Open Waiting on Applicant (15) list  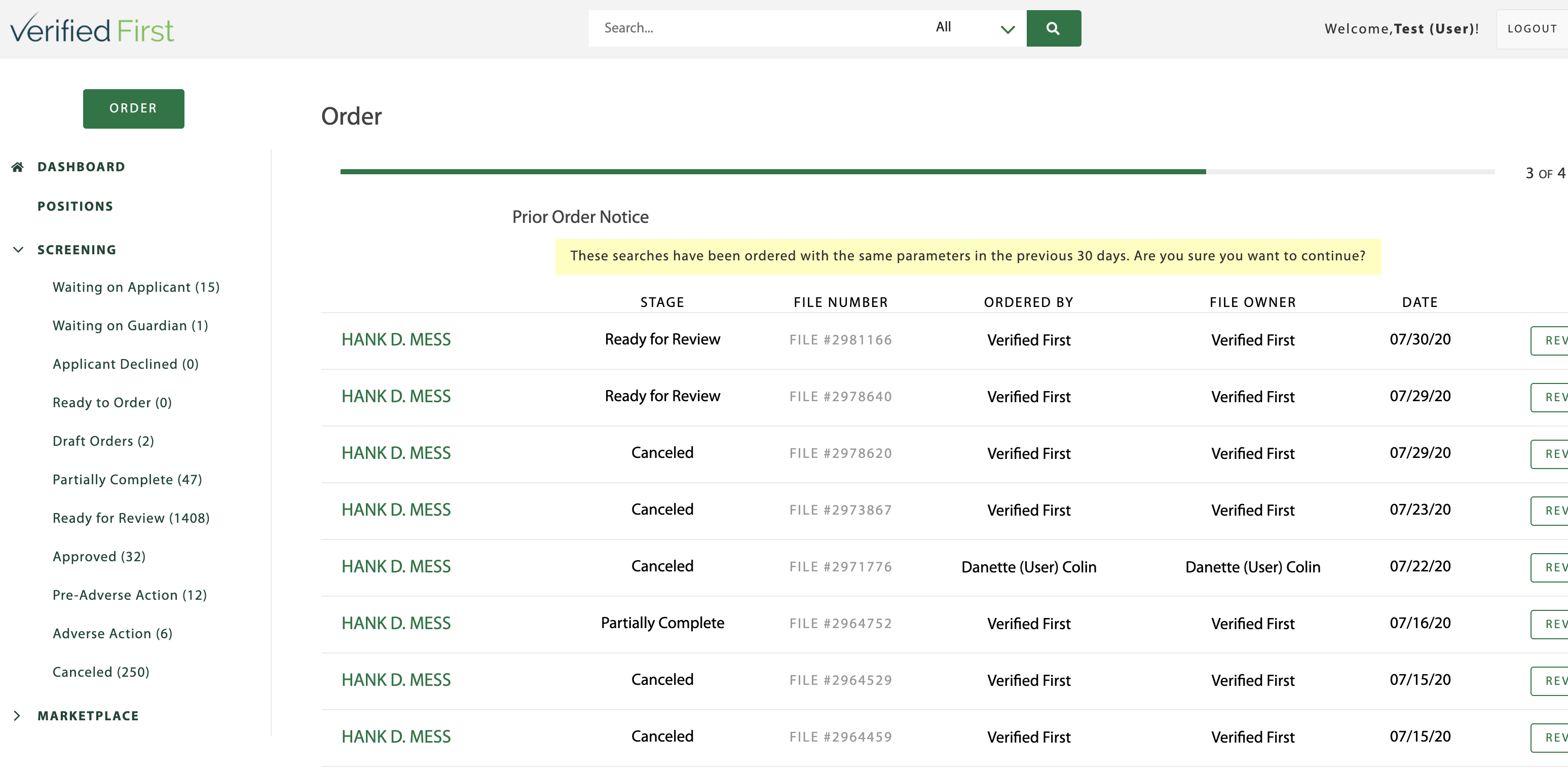click(136, 287)
